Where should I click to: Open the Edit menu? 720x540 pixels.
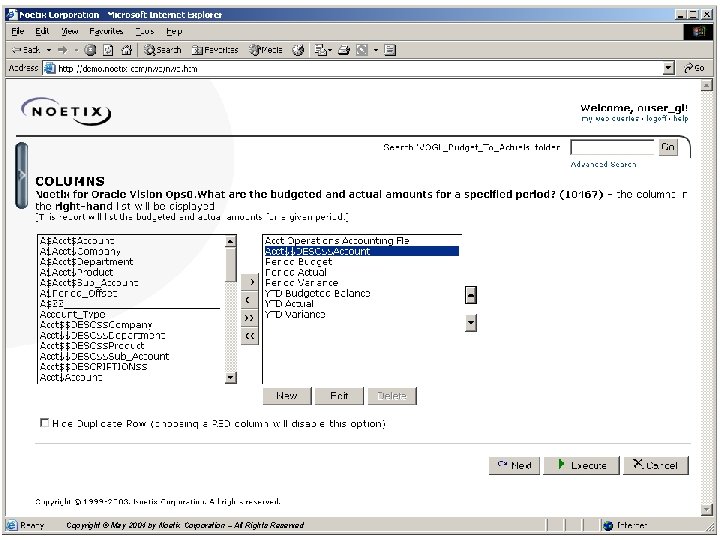(42, 31)
